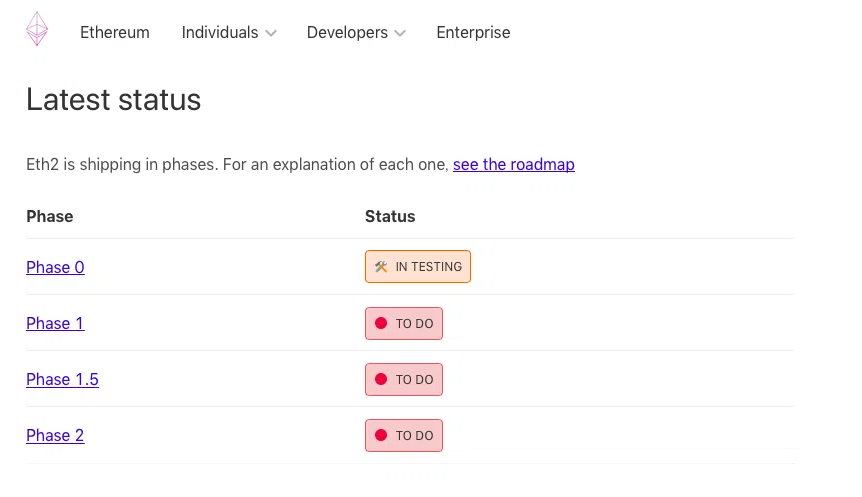Click the TO DO badge for Phase 1
Screen dimensions: 862x497
click(x=404, y=323)
